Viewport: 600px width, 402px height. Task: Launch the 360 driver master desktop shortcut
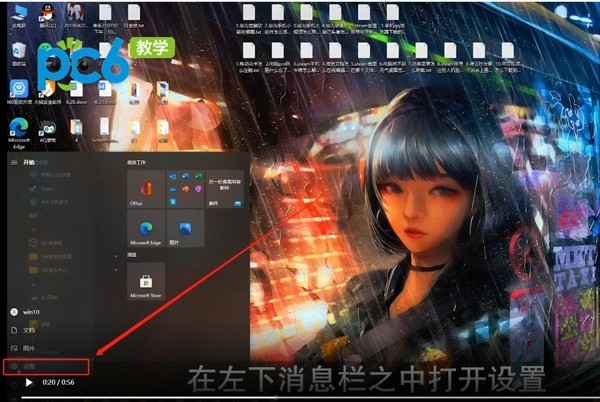click(x=19, y=92)
